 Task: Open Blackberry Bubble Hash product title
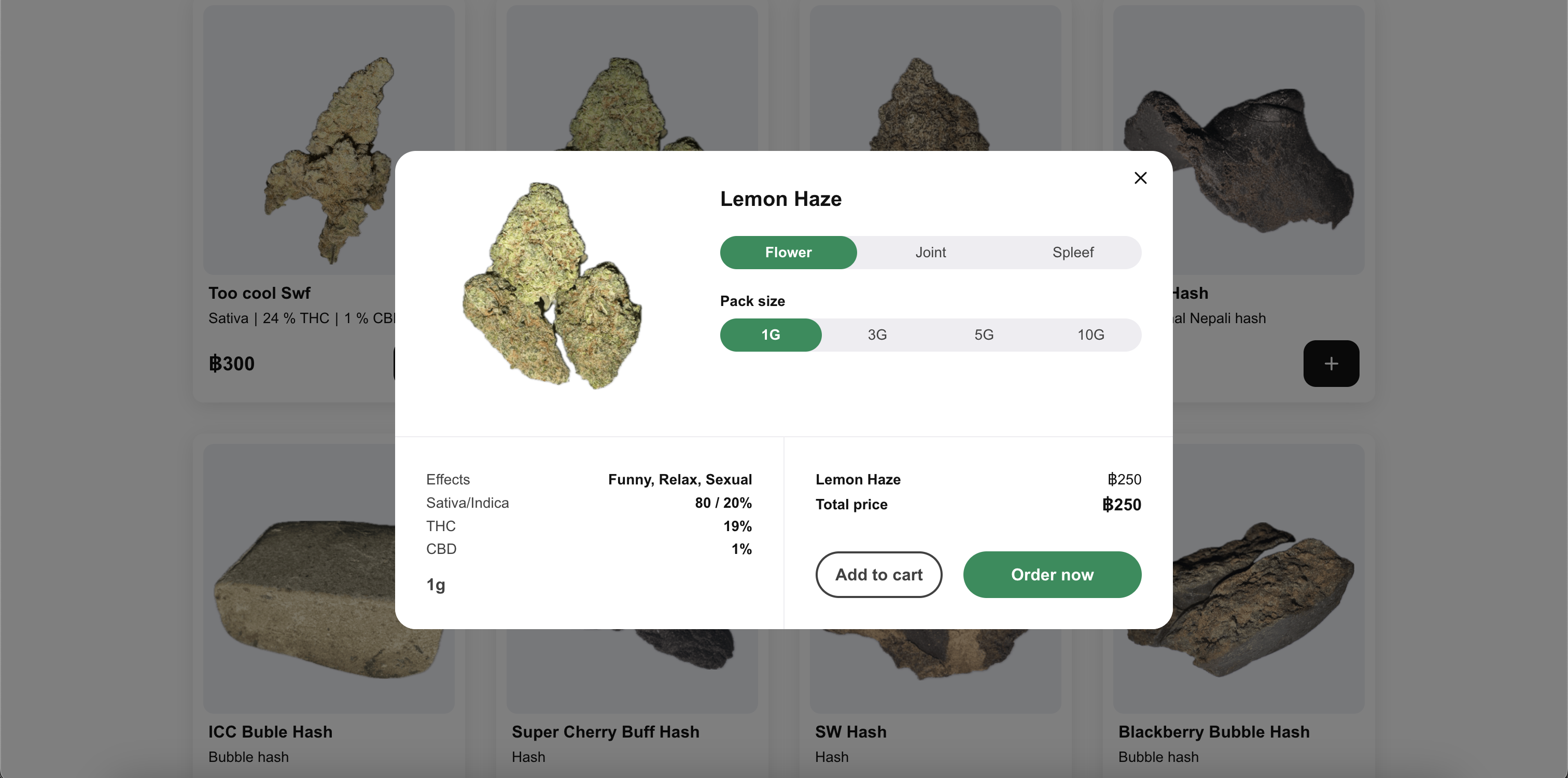1213,732
